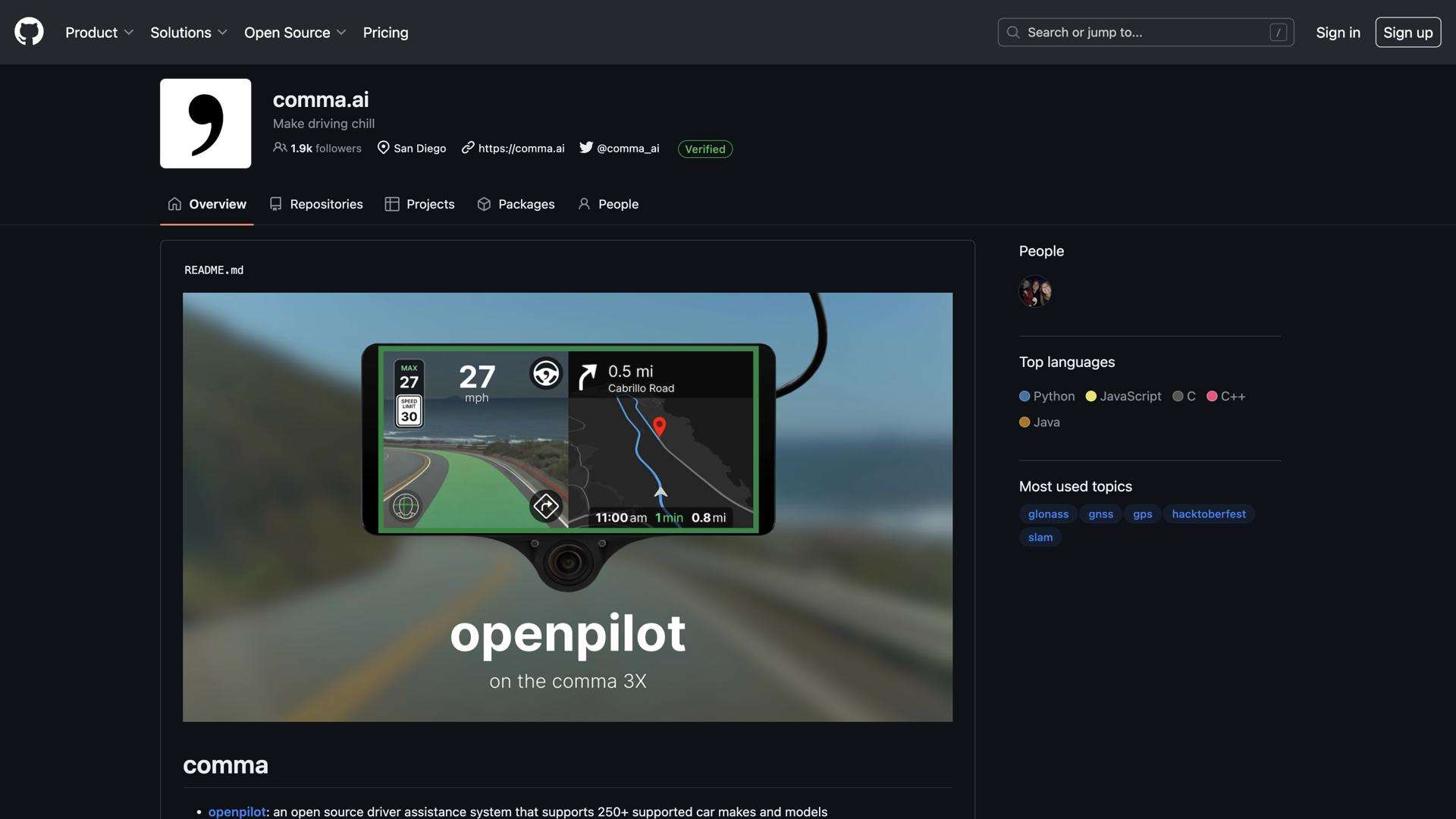
Task: Click the link icon beside https://comma.ai
Action: 468,147
